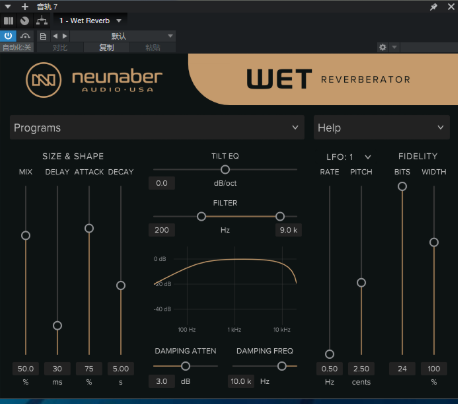
Task: Click the BITS slider handle
Action: pos(402,186)
